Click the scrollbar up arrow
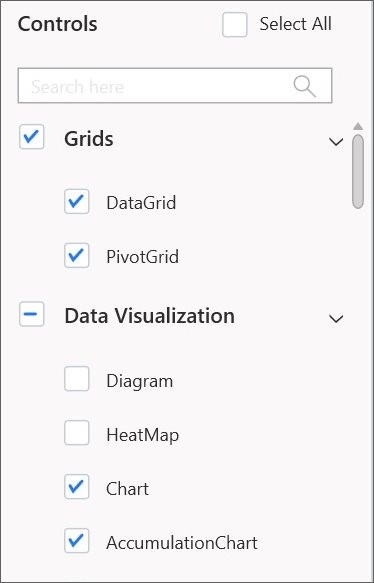The width and height of the screenshot is (374, 583). pyautogui.click(x=358, y=126)
